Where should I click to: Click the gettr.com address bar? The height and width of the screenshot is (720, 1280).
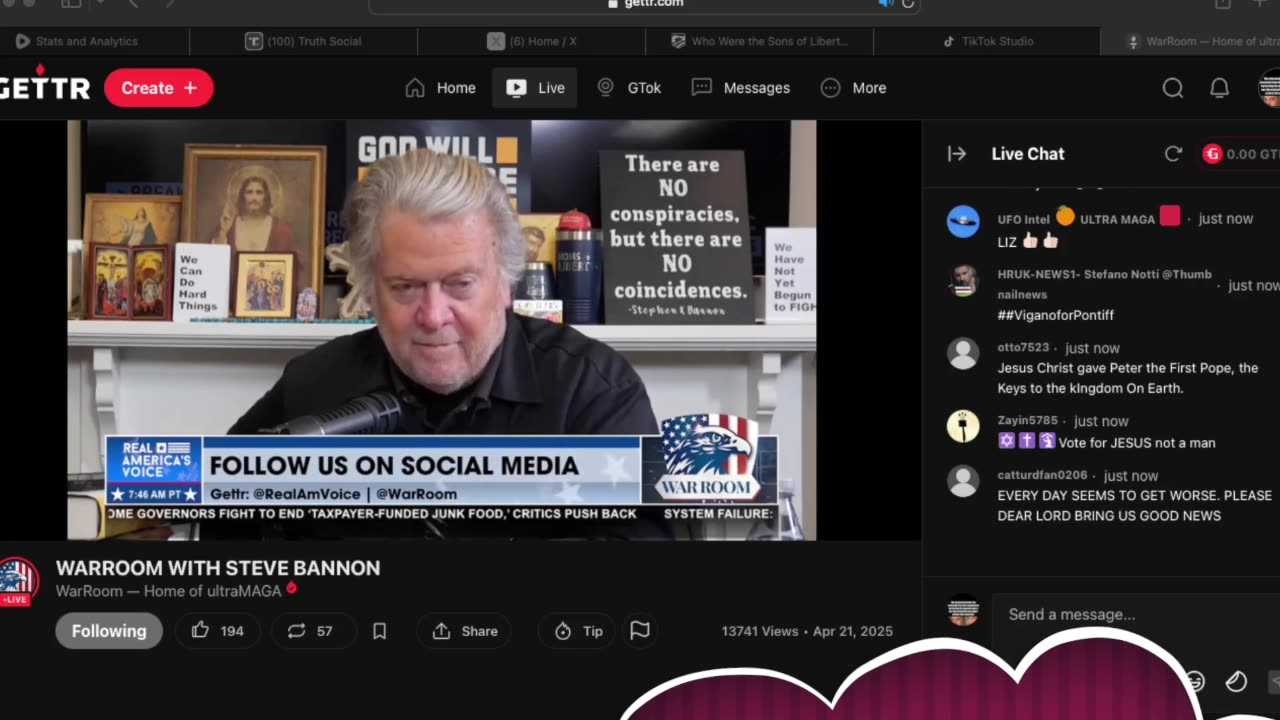[x=644, y=4]
